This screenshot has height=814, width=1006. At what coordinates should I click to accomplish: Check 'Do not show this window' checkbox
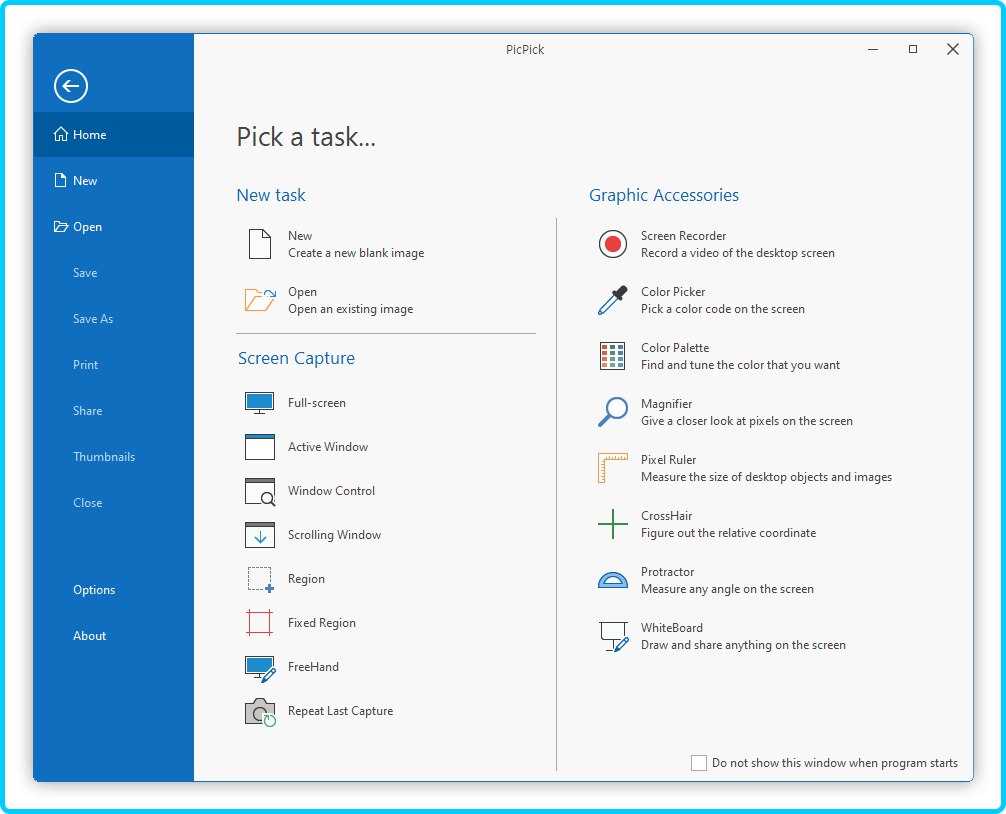(699, 763)
